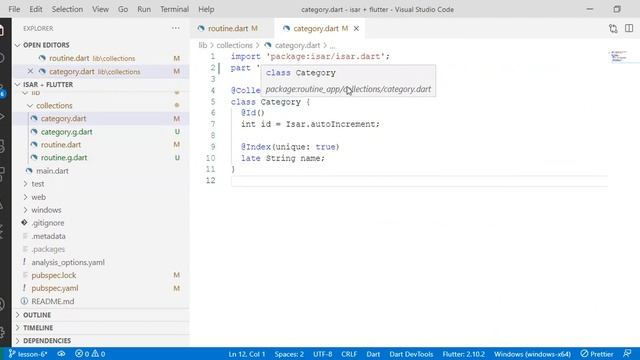Open the errors and warnings count
The image size is (640, 360).
point(90,354)
